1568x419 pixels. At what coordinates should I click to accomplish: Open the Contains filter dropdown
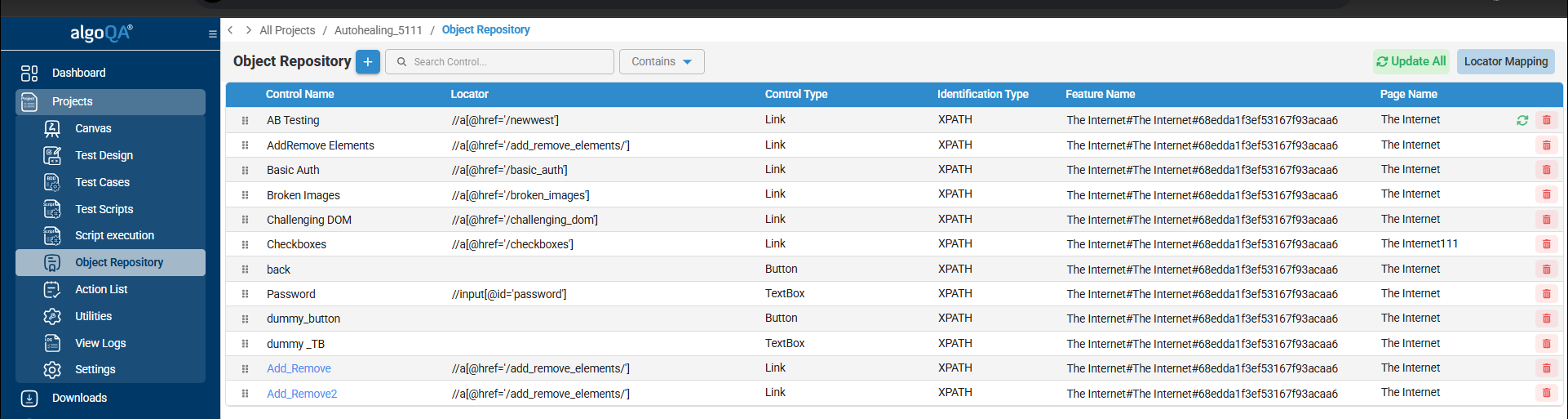[x=662, y=62]
